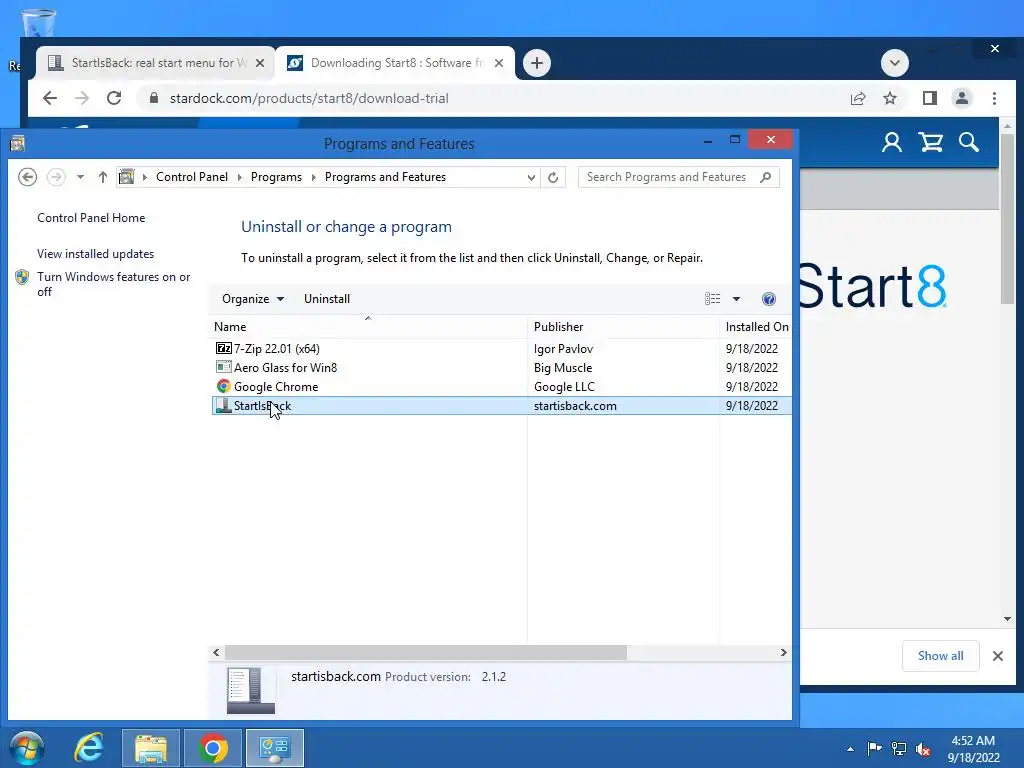Click the startisback.com publisher cell
The height and width of the screenshot is (768, 1024).
point(575,406)
